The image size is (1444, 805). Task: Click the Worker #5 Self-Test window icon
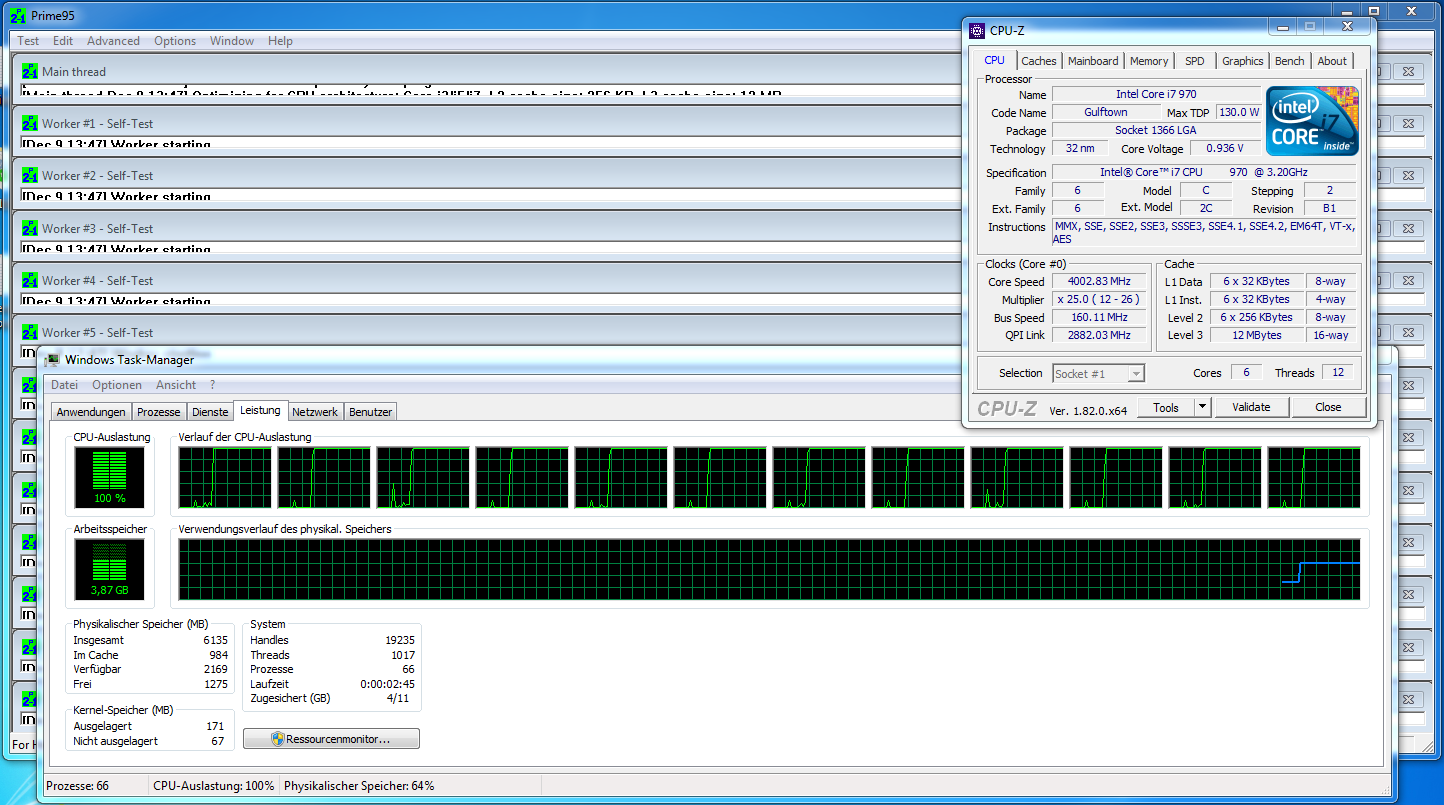point(30,332)
